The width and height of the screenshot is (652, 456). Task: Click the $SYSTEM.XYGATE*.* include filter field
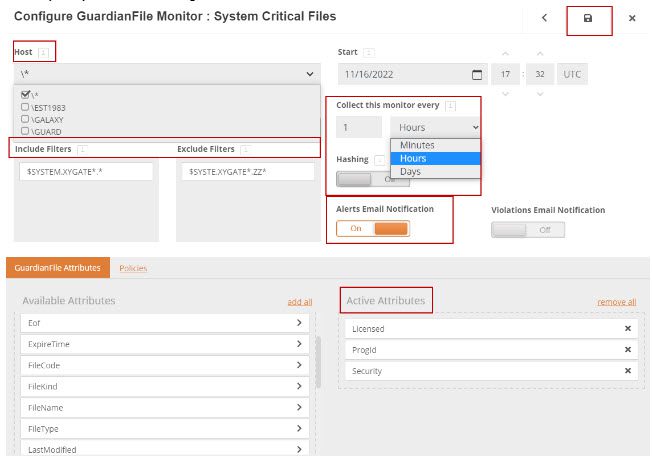[86, 172]
